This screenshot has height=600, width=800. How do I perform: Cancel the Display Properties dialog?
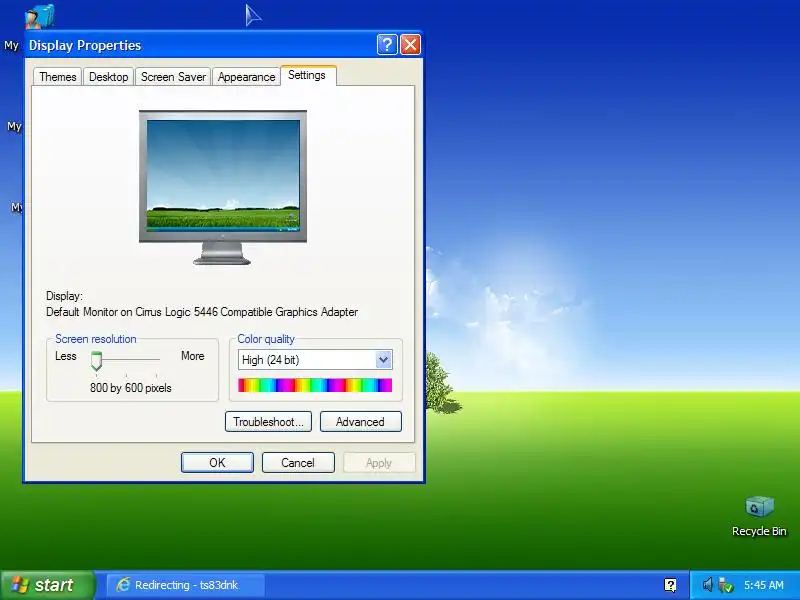[x=298, y=463]
